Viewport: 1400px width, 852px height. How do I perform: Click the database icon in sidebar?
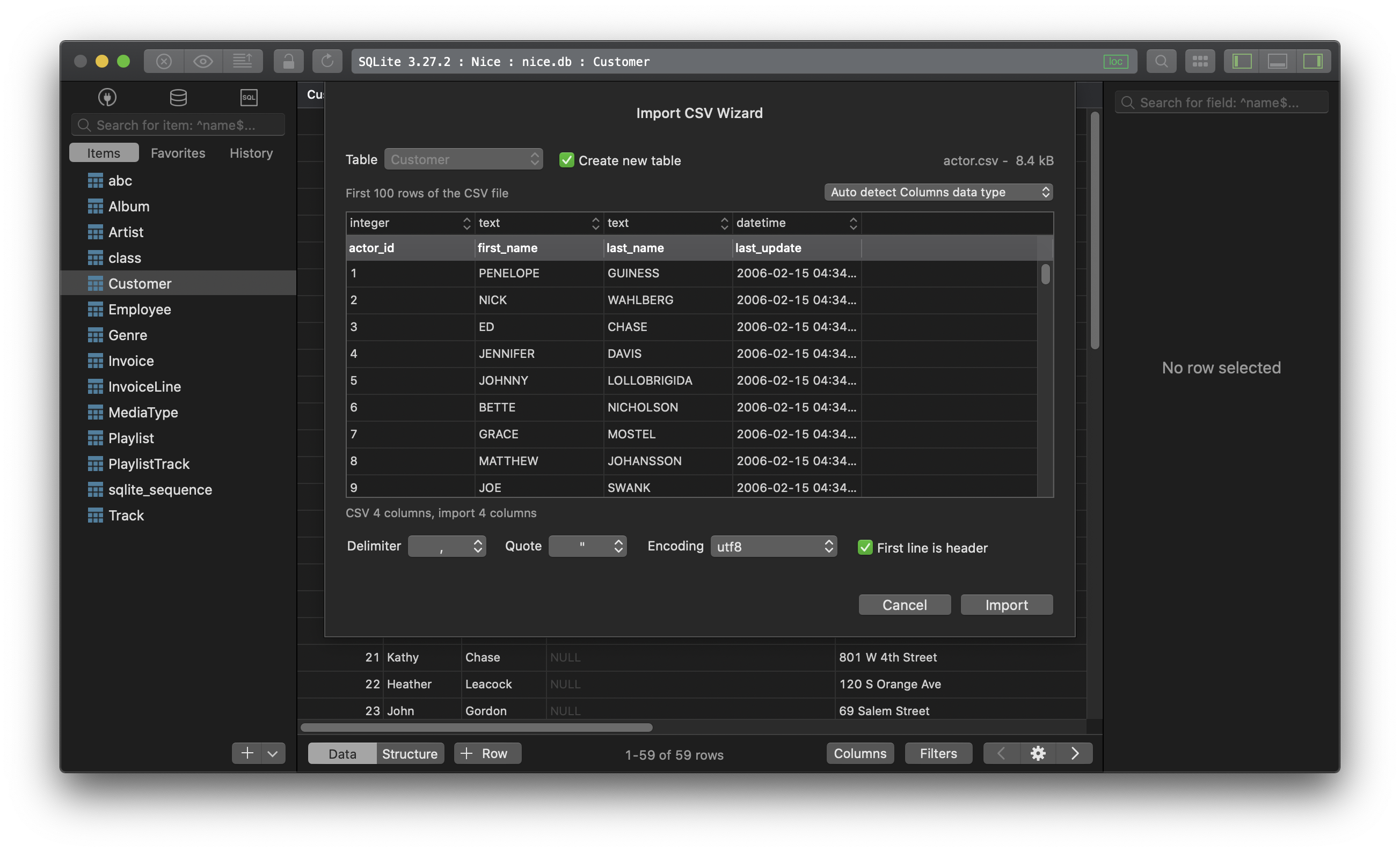click(x=178, y=97)
